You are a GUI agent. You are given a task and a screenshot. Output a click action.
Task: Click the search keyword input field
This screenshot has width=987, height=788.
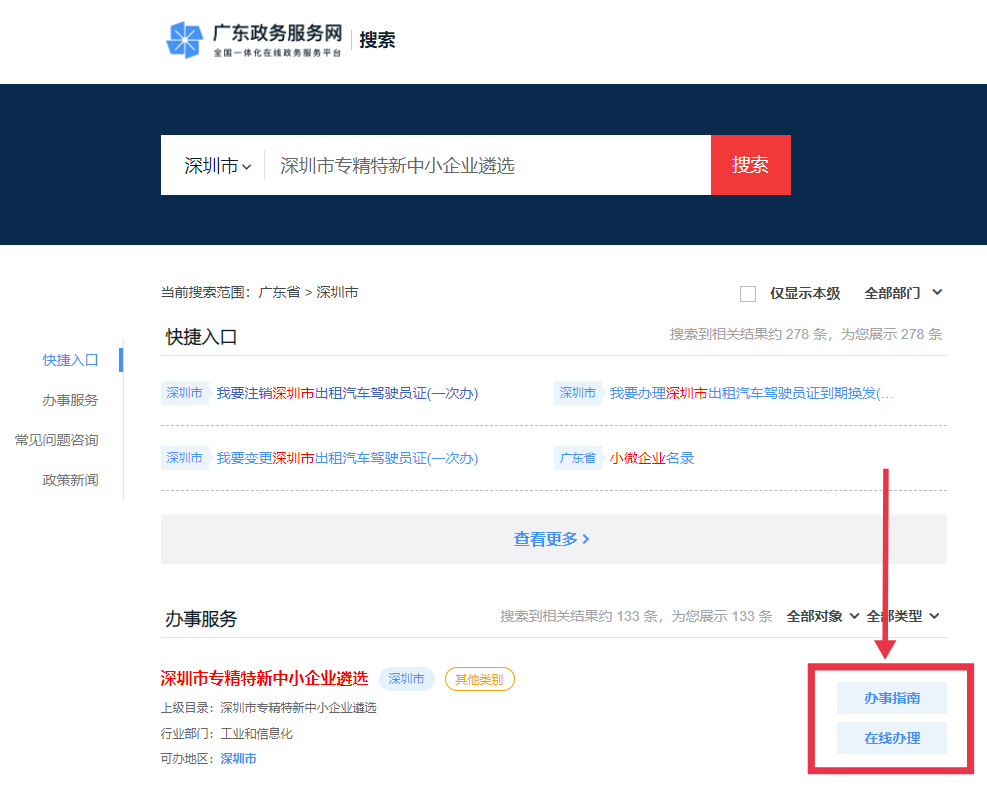tap(488, 165)
